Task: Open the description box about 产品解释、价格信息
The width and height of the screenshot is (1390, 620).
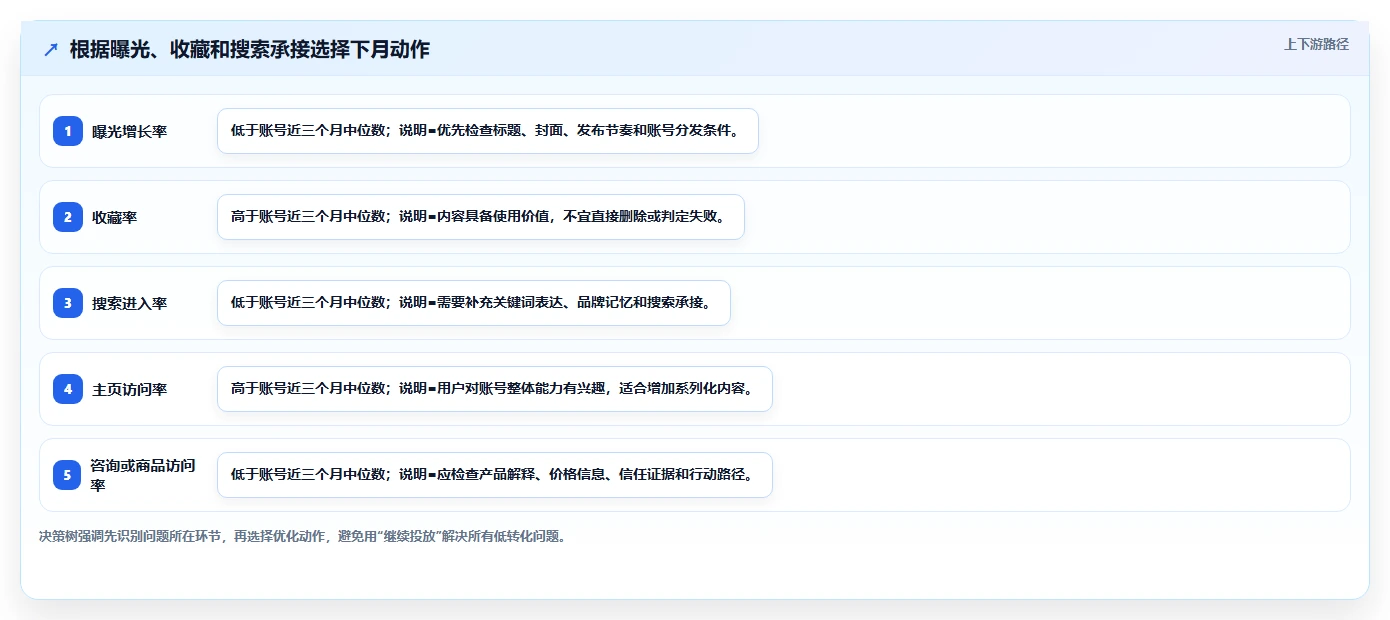Action: coord(495,475)
